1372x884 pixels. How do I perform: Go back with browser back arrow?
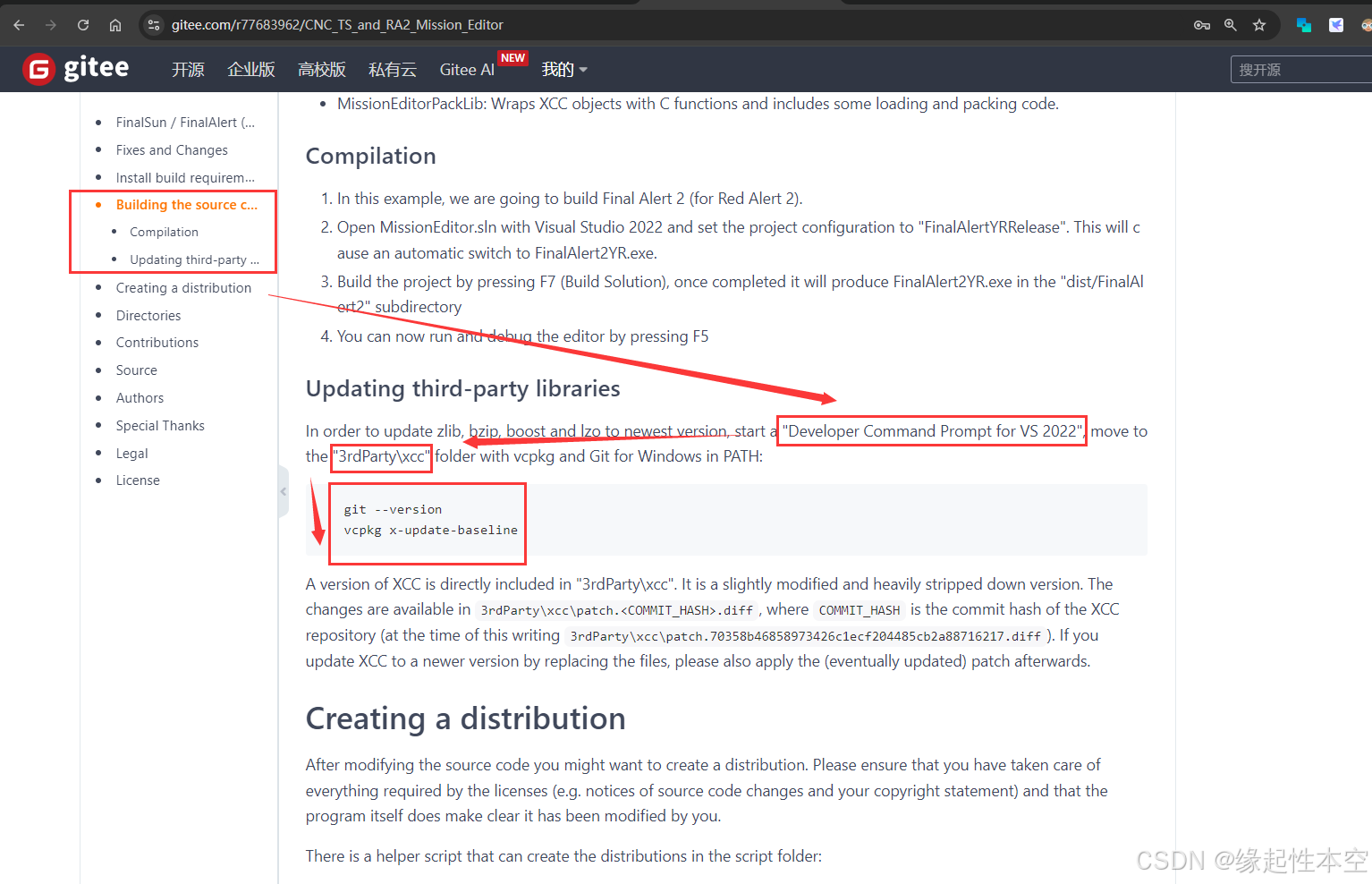click(x=19, y=25)
